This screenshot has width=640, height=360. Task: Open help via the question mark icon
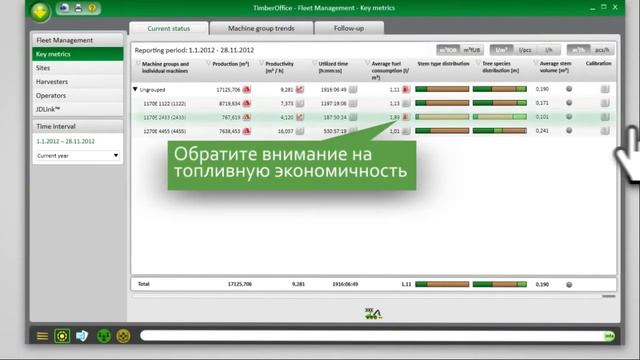(92, 8)
